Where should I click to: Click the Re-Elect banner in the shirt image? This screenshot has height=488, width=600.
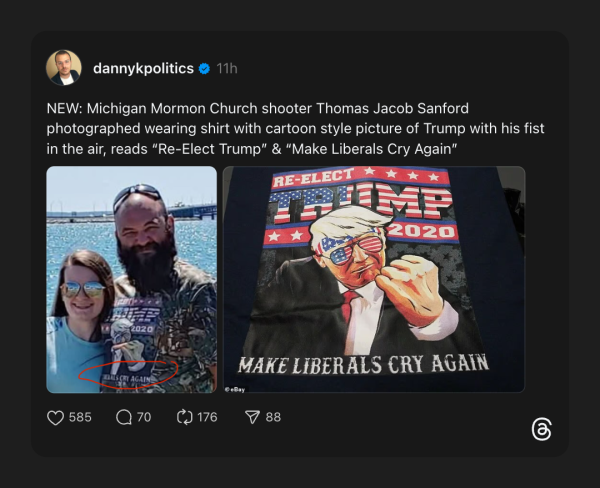tap(312, 182)
